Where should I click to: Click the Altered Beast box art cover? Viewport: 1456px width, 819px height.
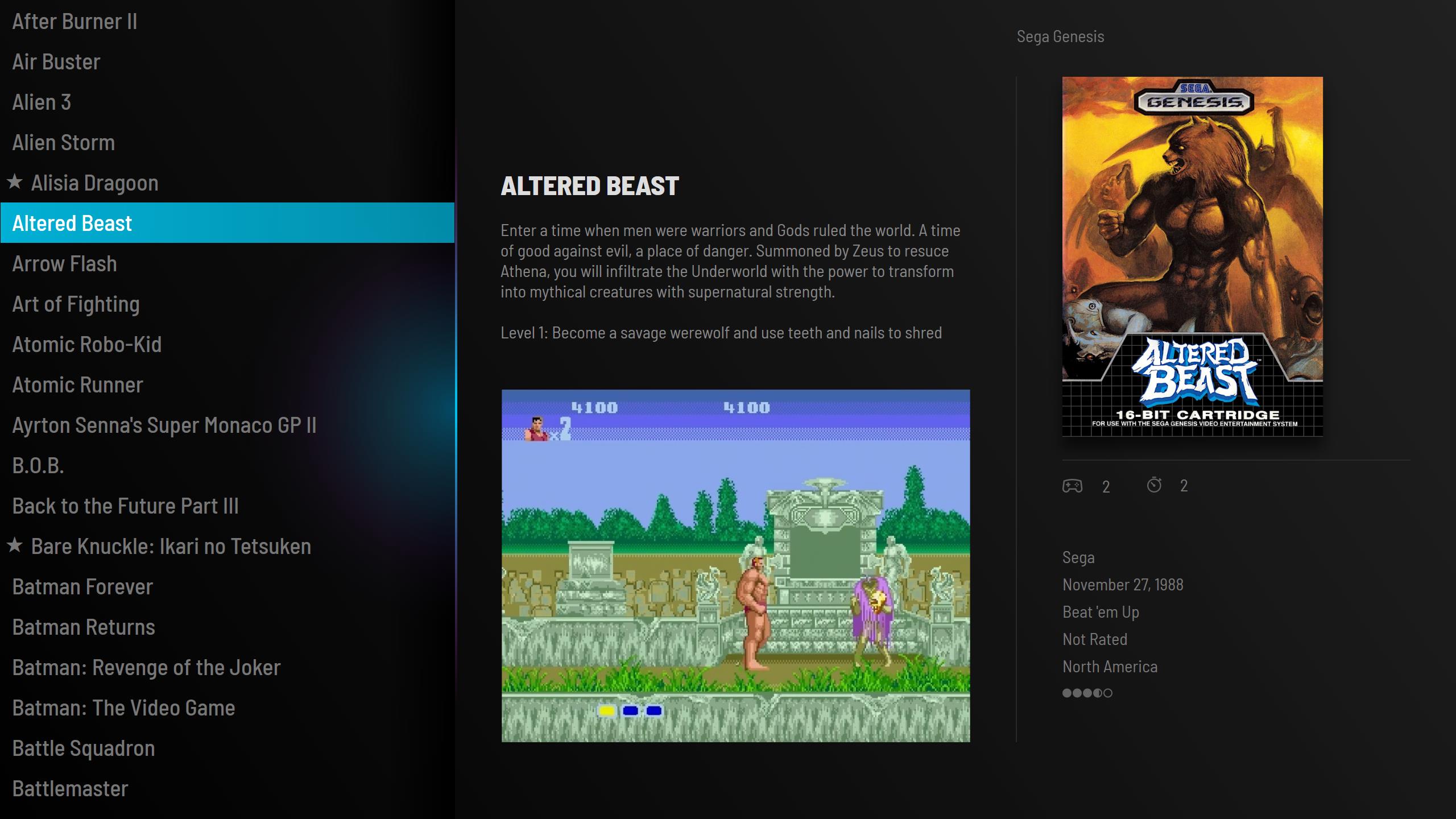click(1192, 257)
